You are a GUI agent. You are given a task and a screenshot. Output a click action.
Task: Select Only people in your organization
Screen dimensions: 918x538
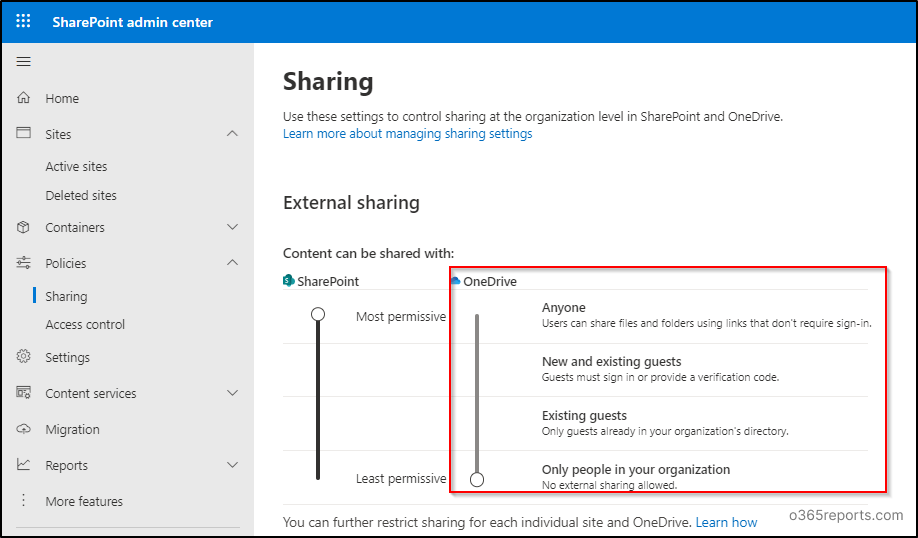pyautogui.click(x=636, y=469)
